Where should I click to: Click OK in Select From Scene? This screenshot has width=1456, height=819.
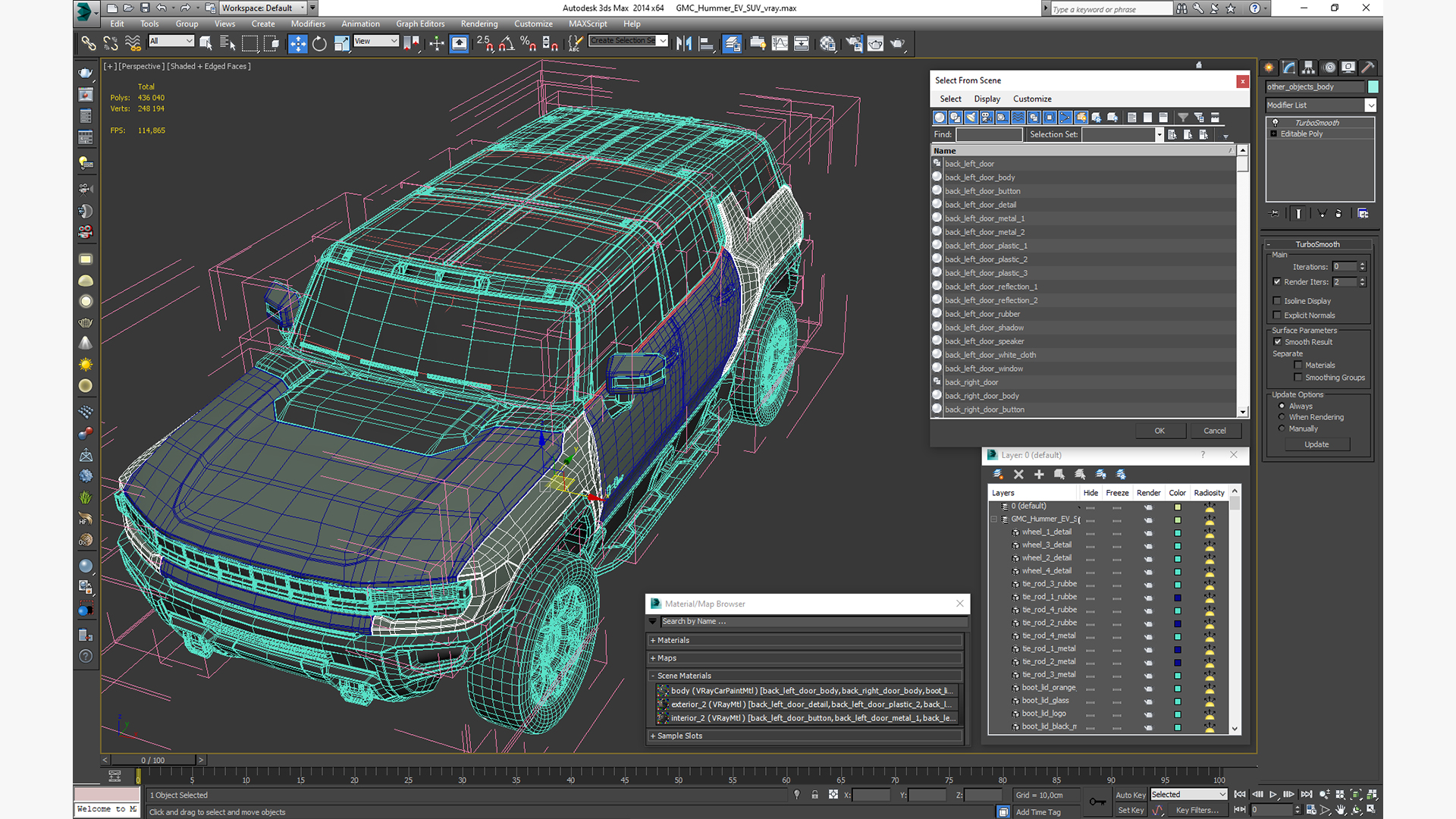pos(1159,430)
